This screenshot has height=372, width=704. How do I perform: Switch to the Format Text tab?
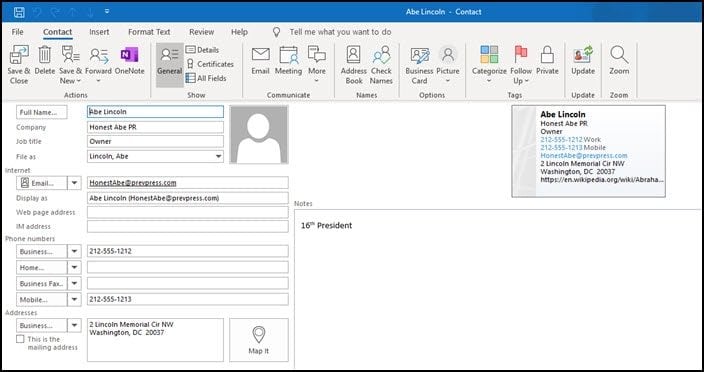click(149, 32)
